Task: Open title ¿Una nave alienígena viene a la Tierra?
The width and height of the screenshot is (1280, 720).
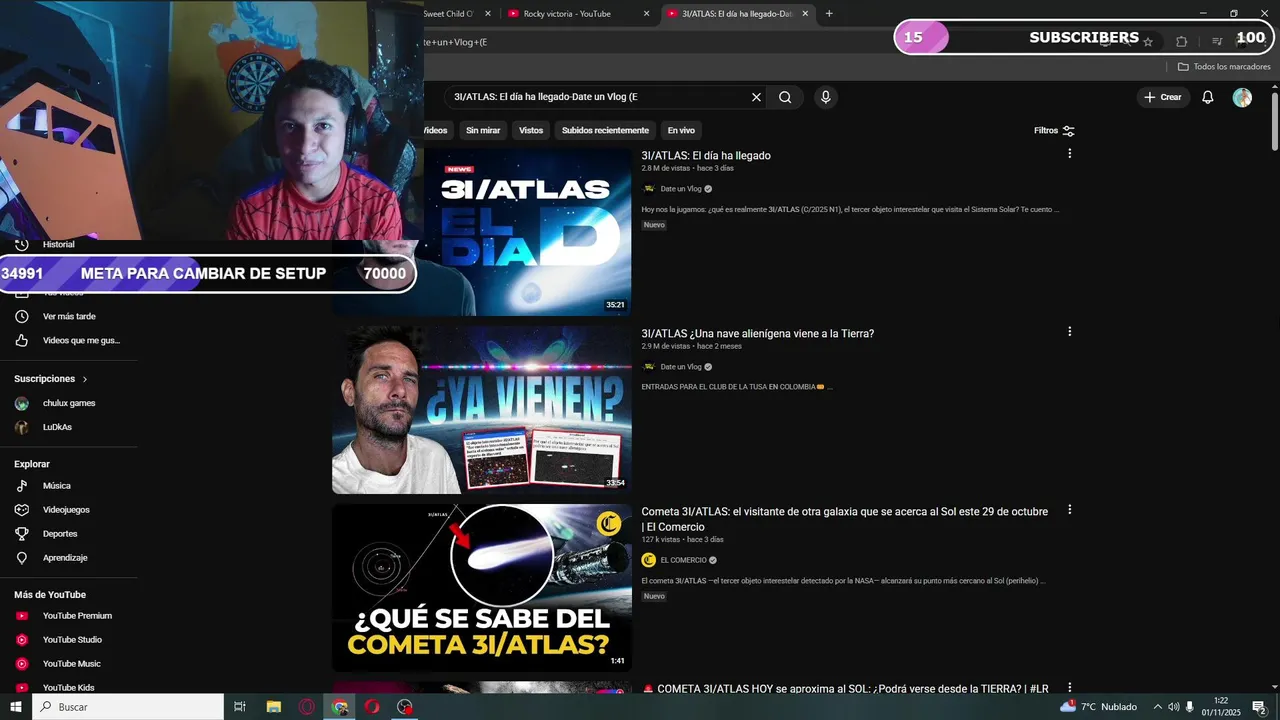Action: pos(758,334)
